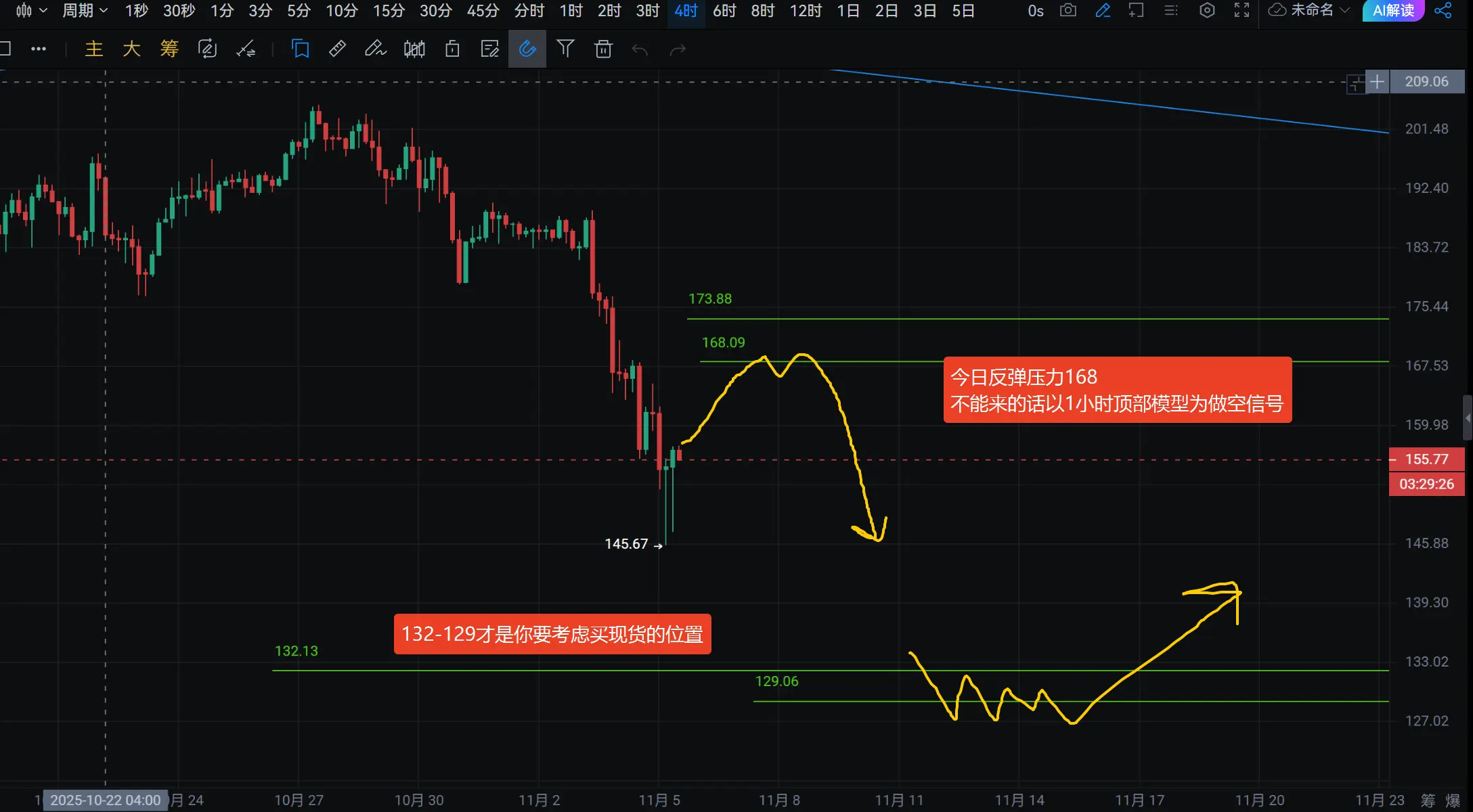The width and height of the screenshot is (1473, 812).
Task: Enter fullscreen with the expand icon
Action: click(x=1241, y=10)
